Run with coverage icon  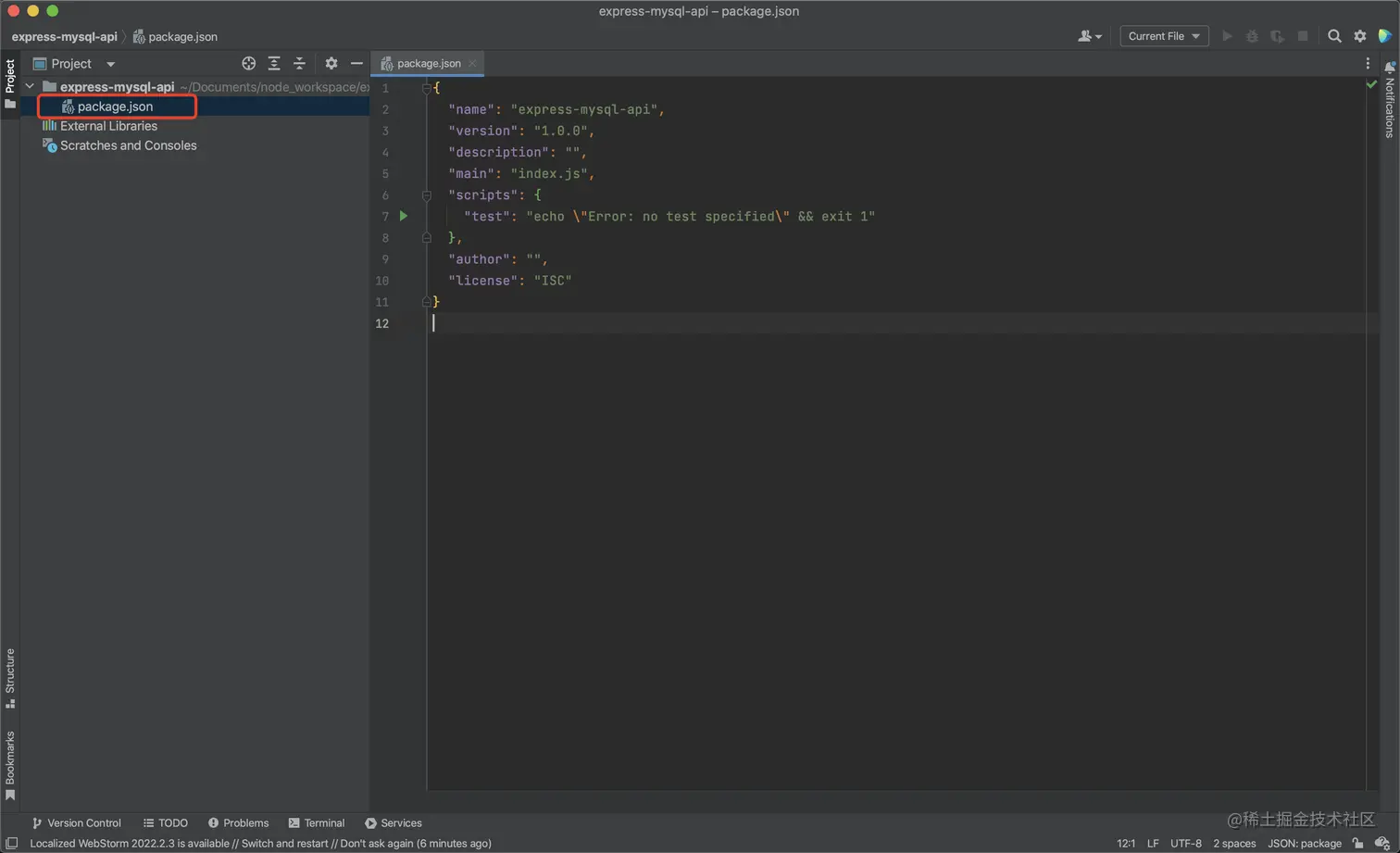1277,36
